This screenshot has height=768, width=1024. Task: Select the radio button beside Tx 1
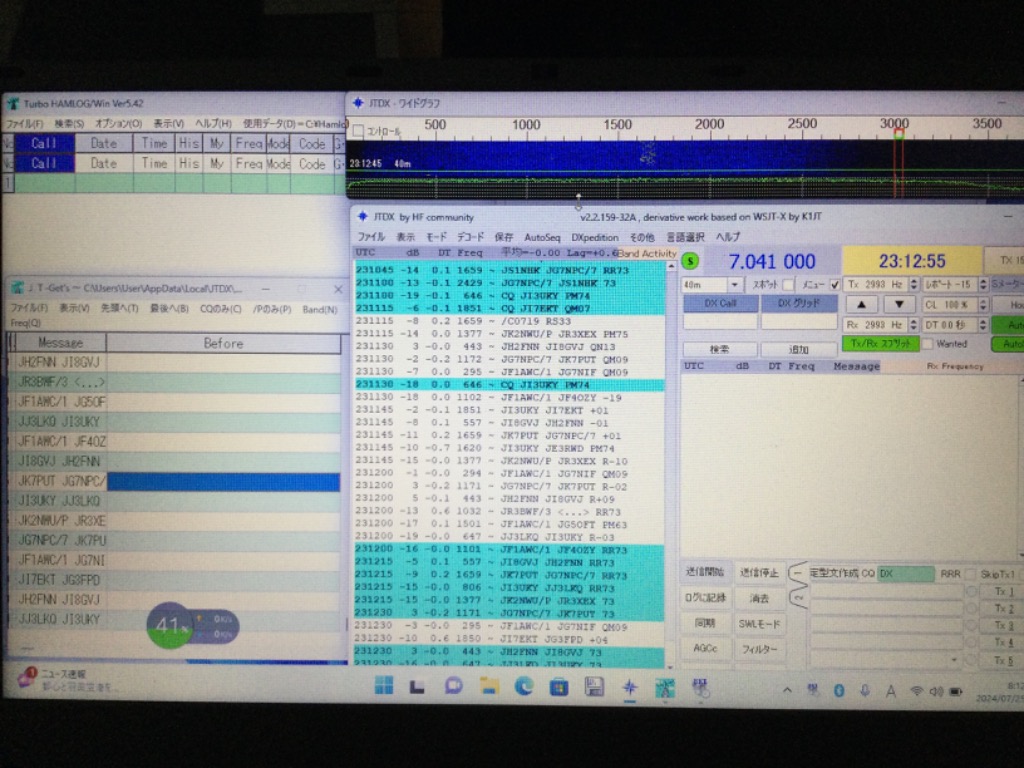pos(972,592)
